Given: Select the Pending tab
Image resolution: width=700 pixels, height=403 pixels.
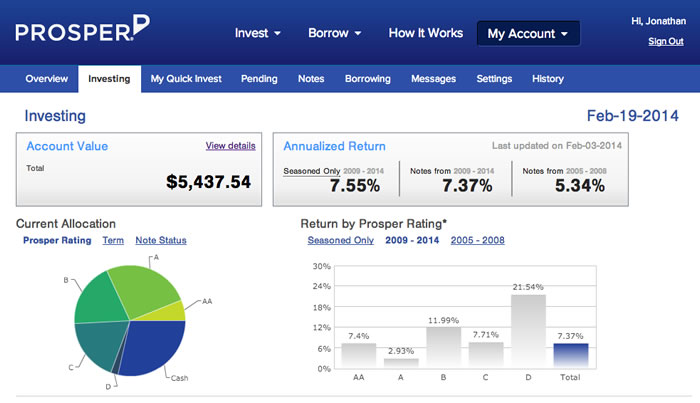Looking at the screenshot, I should [x=259, y=79].
